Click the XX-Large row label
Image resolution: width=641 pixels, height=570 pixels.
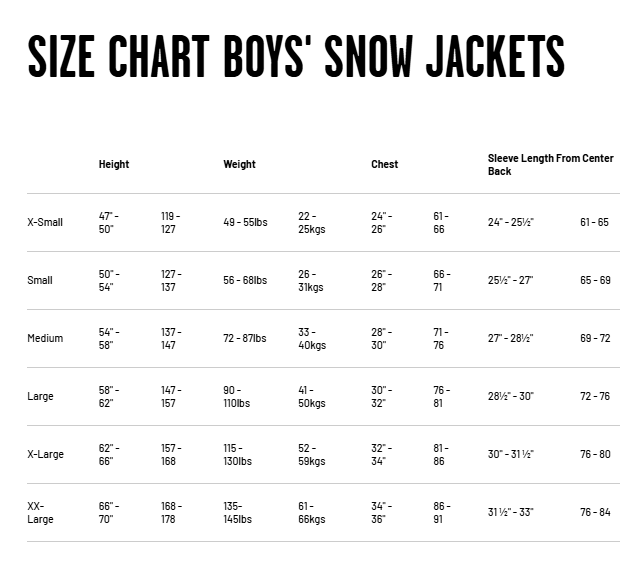[41, 513]
